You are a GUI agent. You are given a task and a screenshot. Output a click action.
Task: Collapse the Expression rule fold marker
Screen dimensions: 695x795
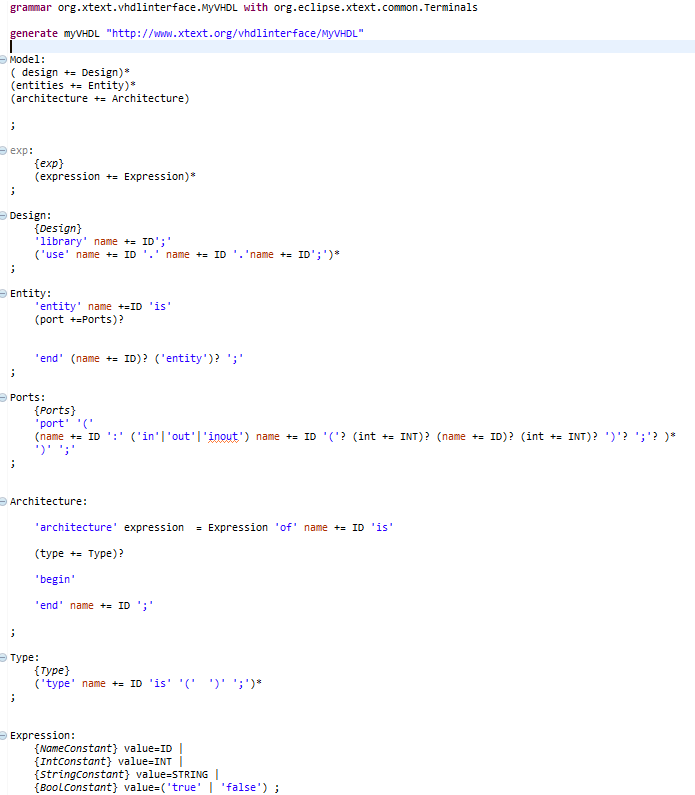coord(3,735)
